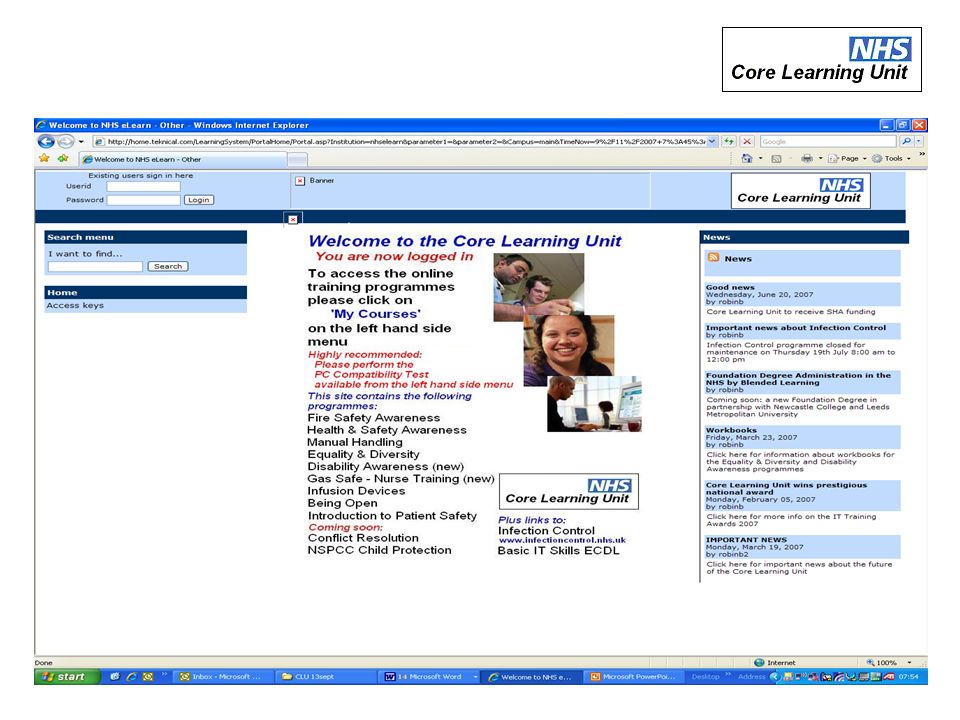Click the Favorites Center star icon
960x720 pixels.
(x=44, y=159)
